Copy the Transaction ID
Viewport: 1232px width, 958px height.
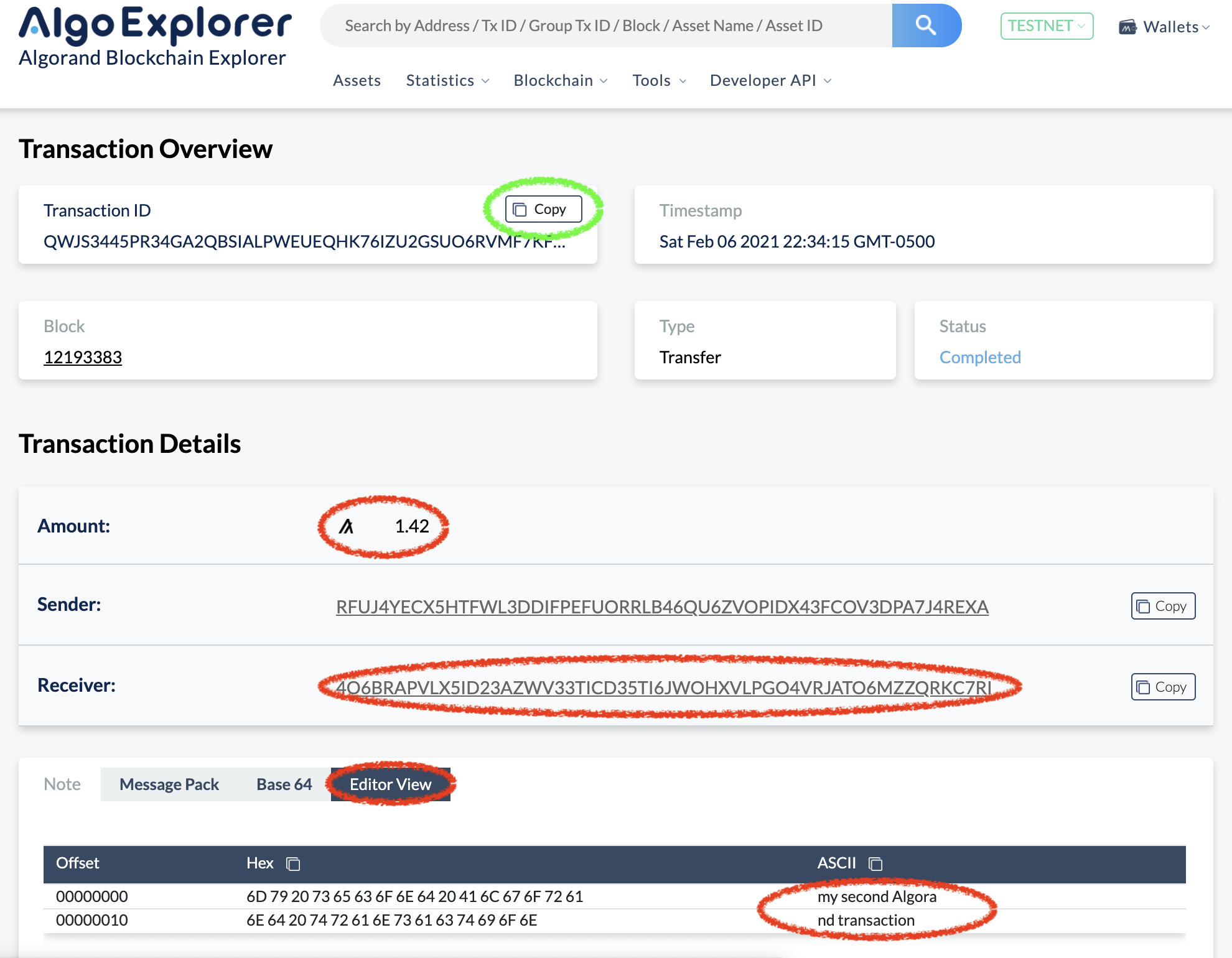(543, 209)
